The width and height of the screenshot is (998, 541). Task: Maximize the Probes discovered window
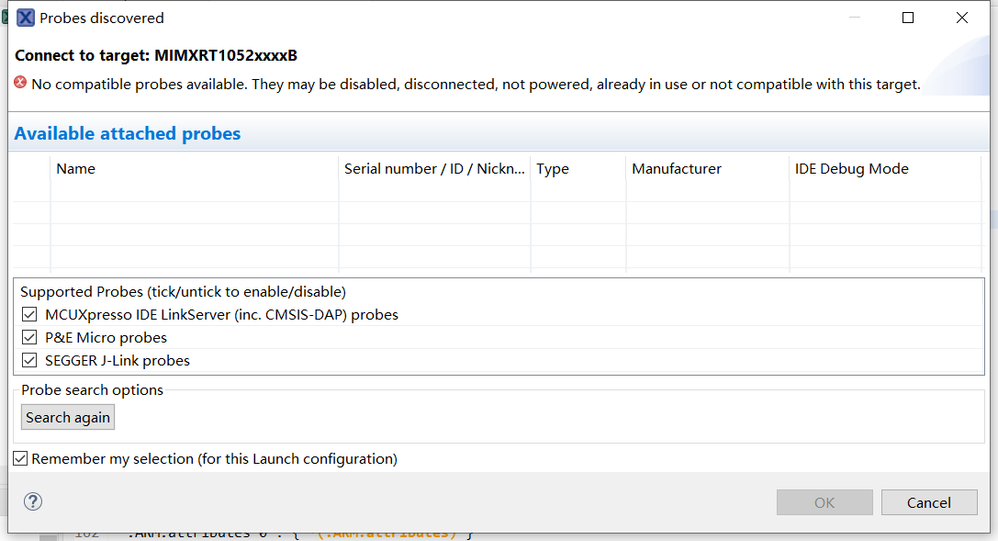pos(908,18)
